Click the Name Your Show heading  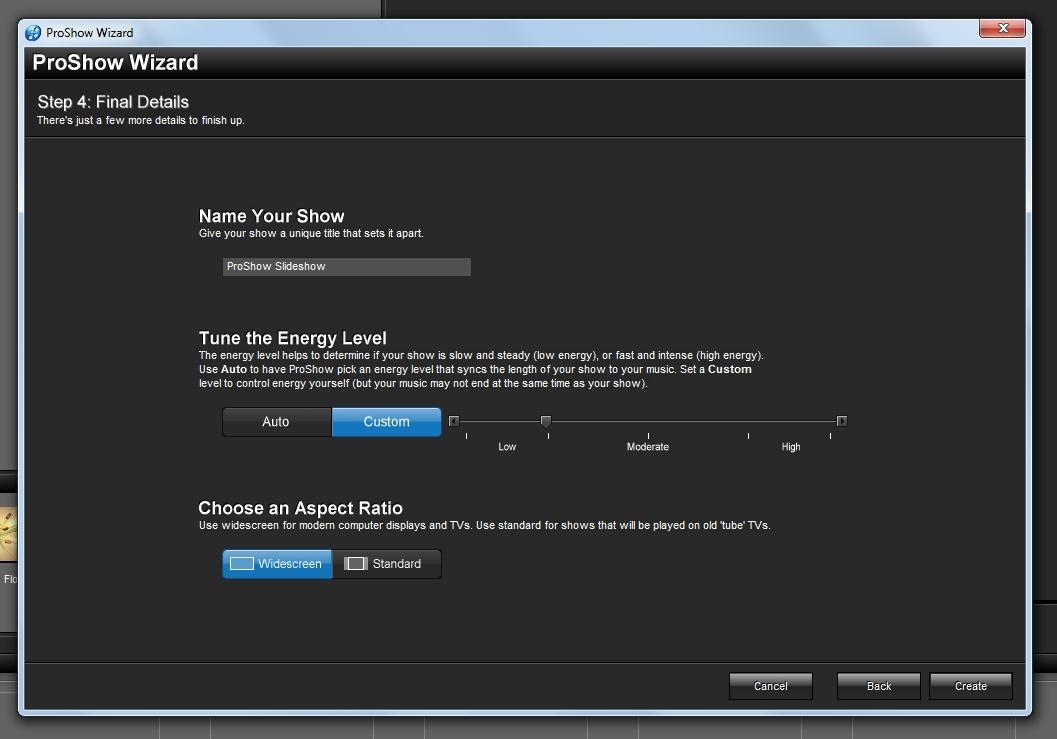(271, 216)
